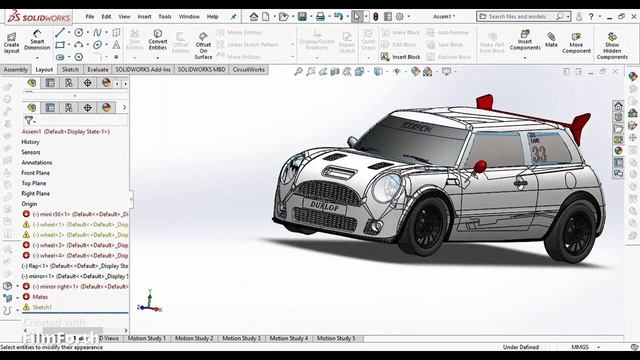The height and width of the screenshot is (360, 640).
Task: Activate Offset On Surface tool
Action: [x=203, y=46]
